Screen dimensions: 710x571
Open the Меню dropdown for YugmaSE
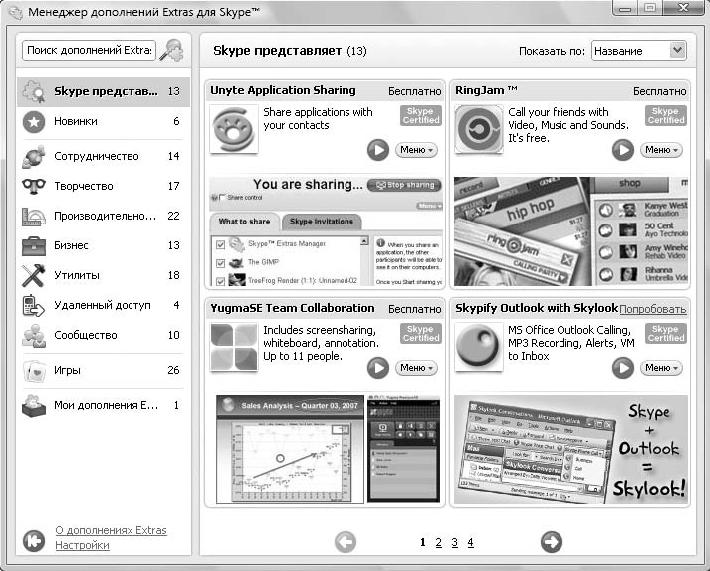[416, 368]
